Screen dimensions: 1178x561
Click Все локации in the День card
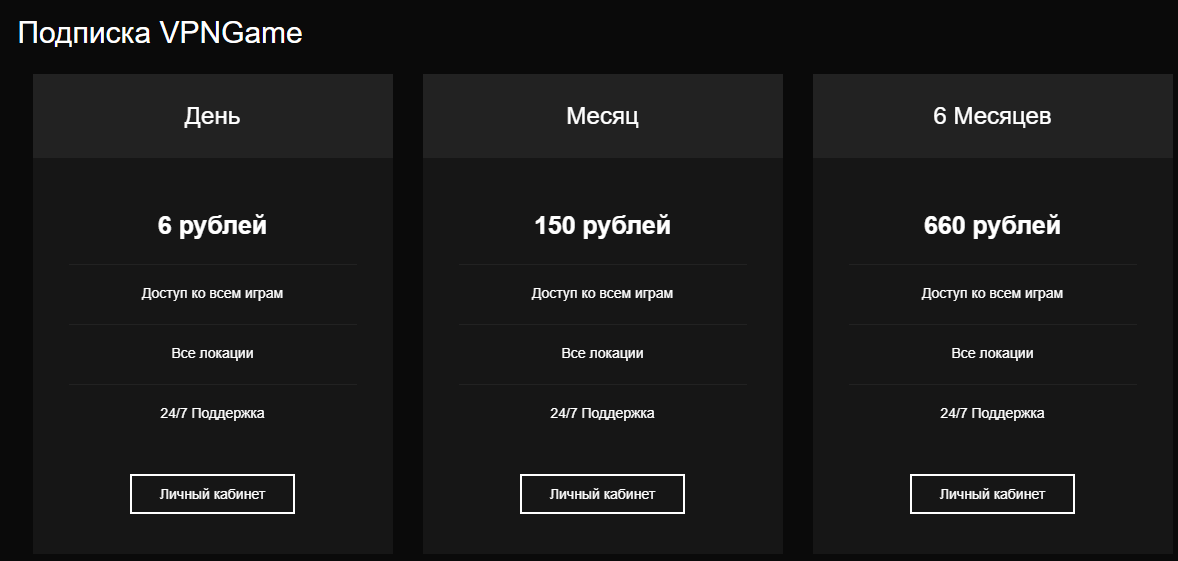tap(212, 353)
